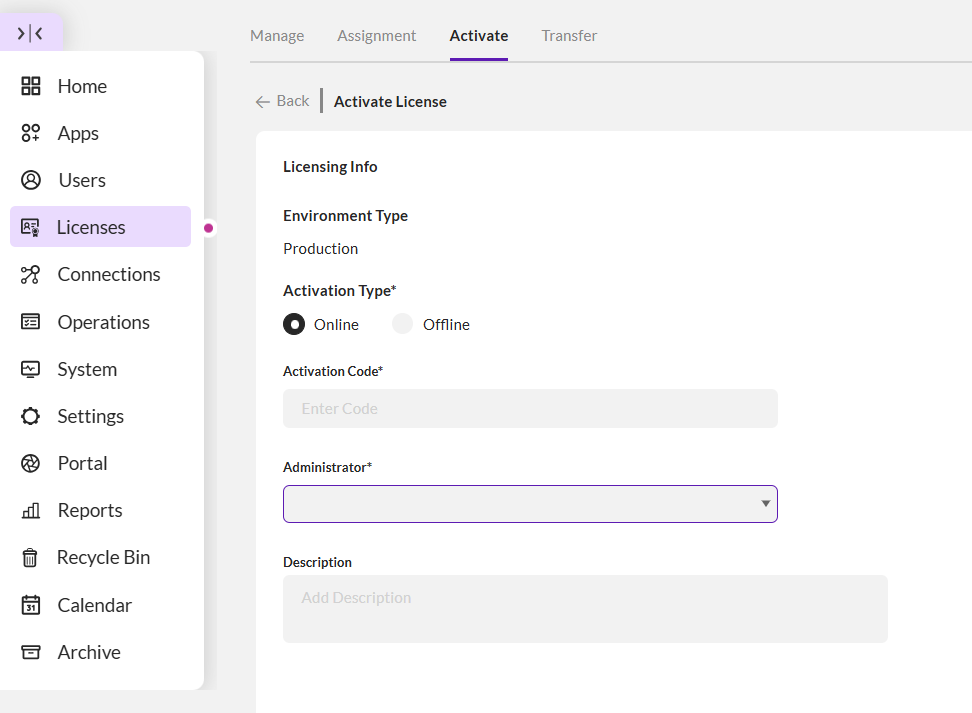Switch to the Manage tab

point(277,35)
